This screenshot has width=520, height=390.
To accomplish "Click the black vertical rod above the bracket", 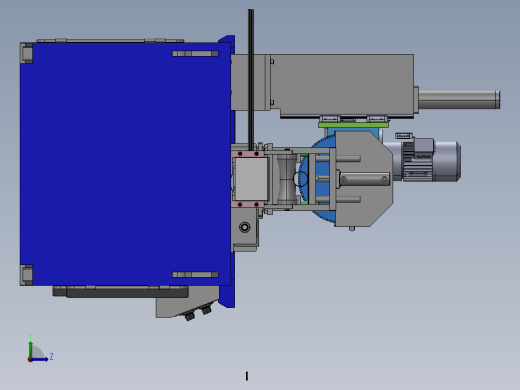I will (251, 80).
